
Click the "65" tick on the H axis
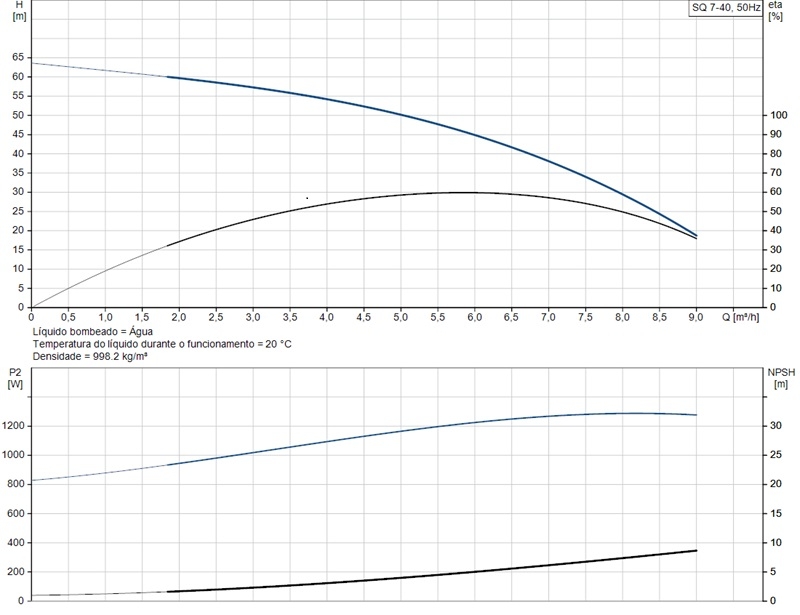[18, 57]
